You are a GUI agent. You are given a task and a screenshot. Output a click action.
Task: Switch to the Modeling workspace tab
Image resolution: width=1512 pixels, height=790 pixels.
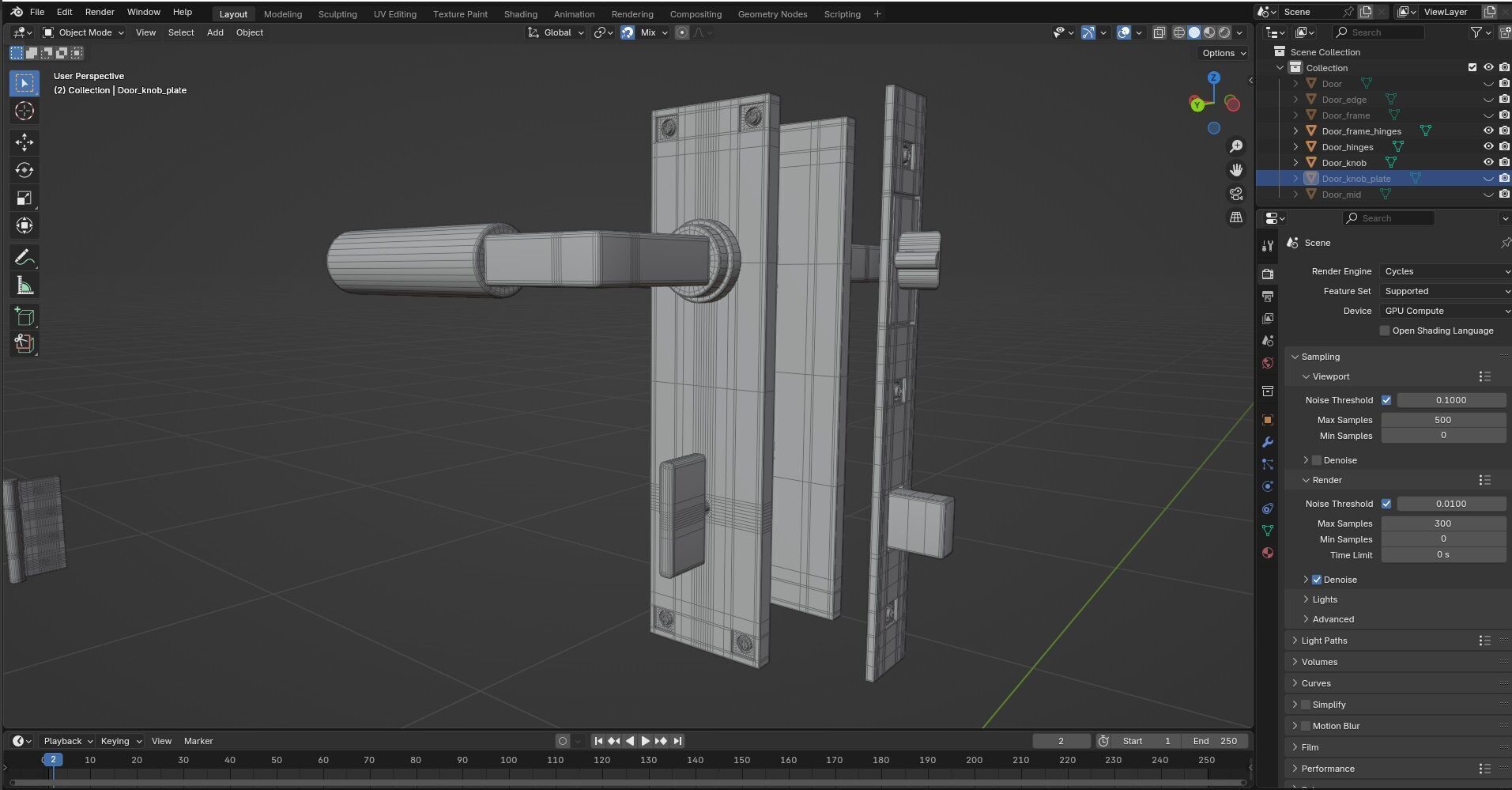283,14
